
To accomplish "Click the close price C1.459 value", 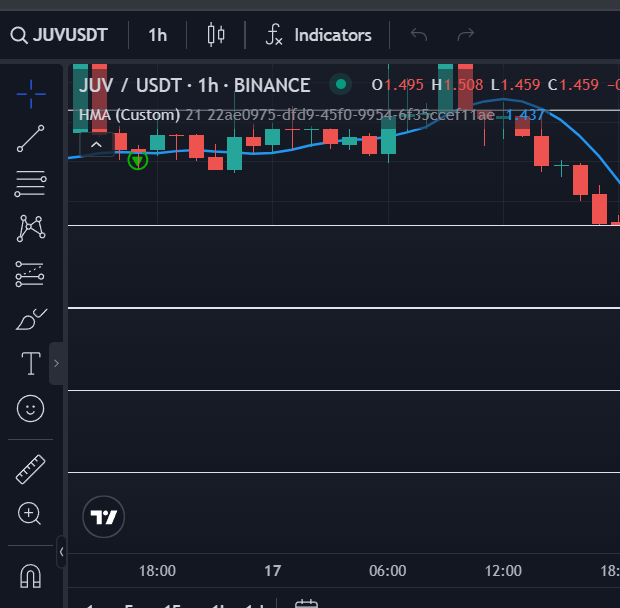I will point(573,85).
